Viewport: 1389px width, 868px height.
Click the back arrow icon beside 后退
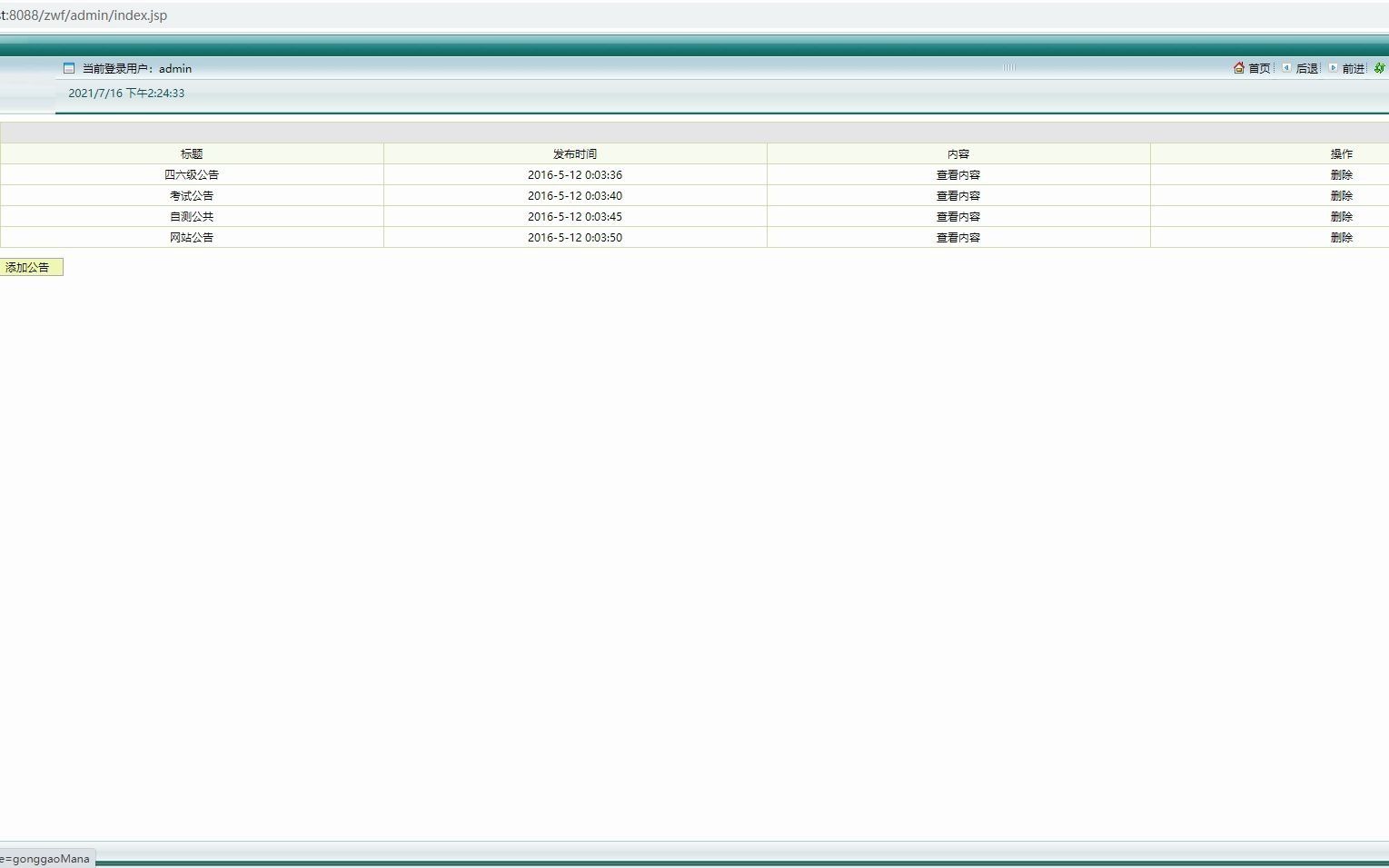tap(1286, 67)
